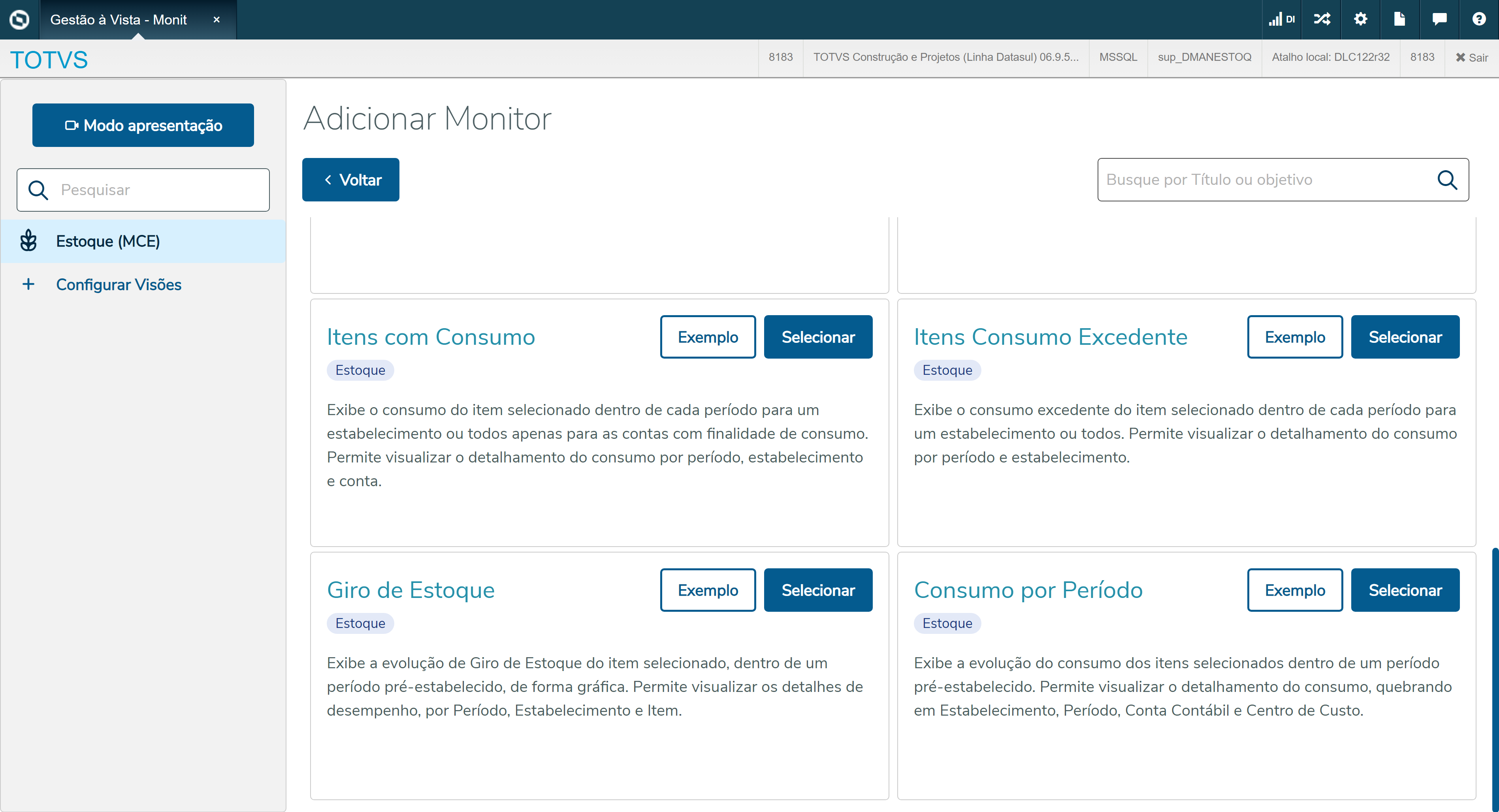Click the document file icon in header

click(1399, 19)
